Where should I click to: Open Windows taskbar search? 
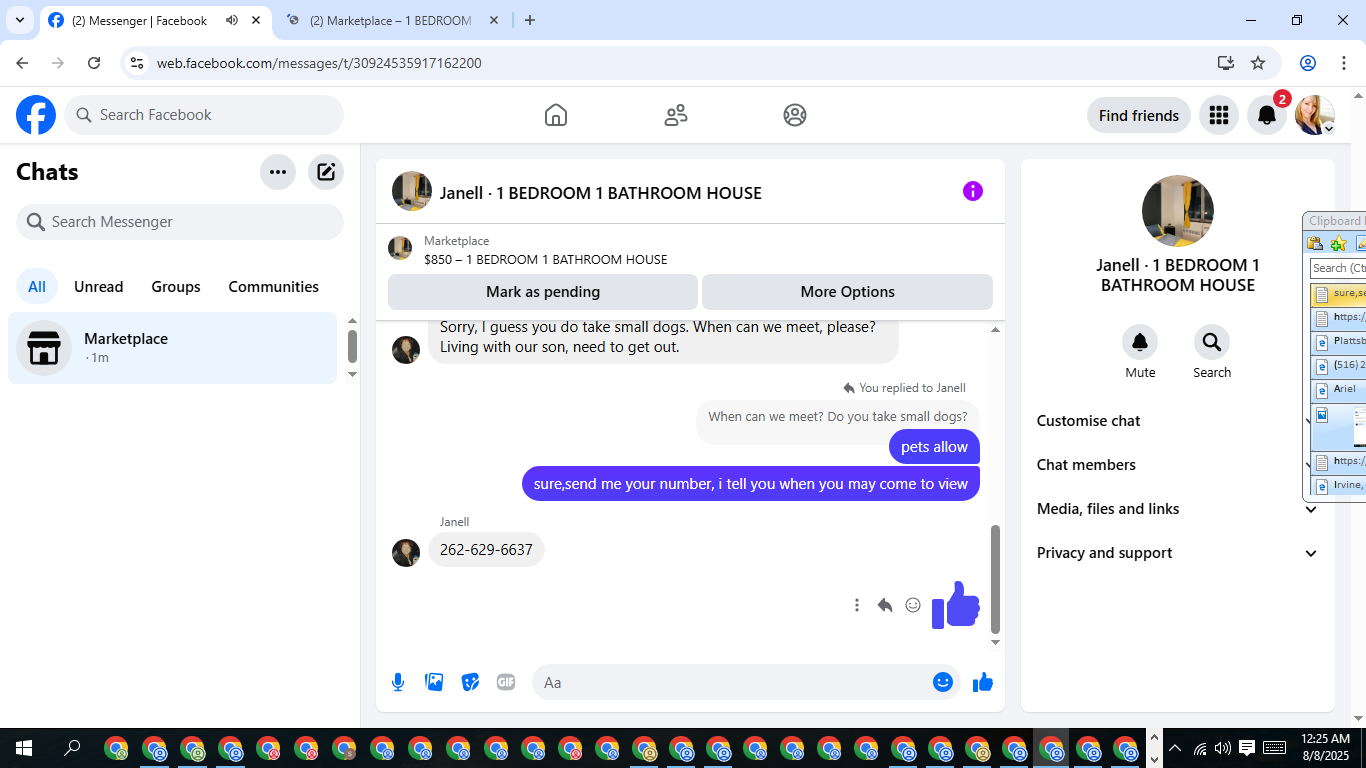[x=72, y=748]
